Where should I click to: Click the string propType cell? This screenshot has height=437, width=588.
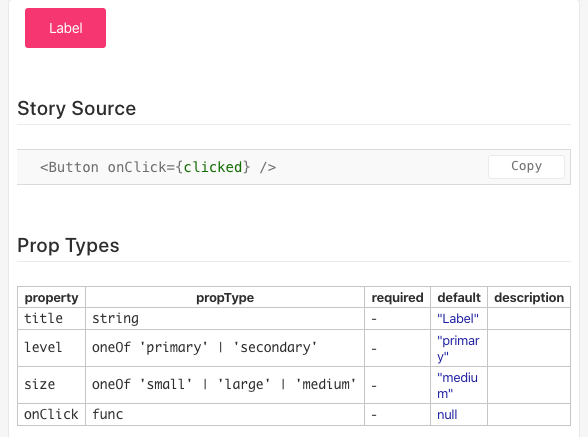click(x=225, y=319)
